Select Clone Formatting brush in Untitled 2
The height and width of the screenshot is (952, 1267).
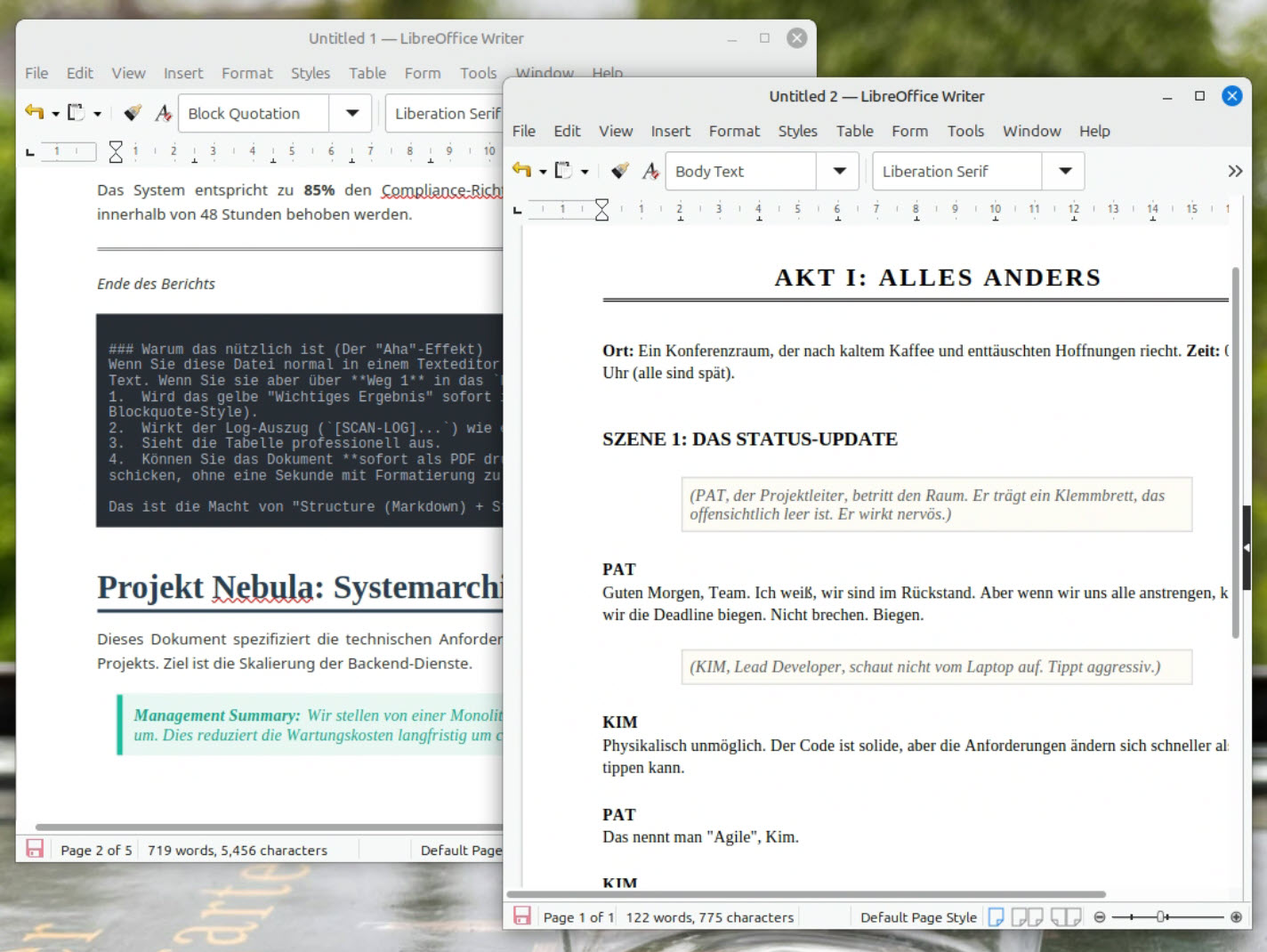tap(620, 171)
